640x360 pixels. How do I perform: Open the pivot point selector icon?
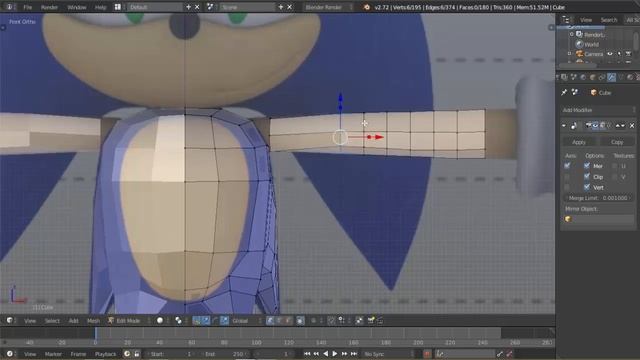pos(178,320)
